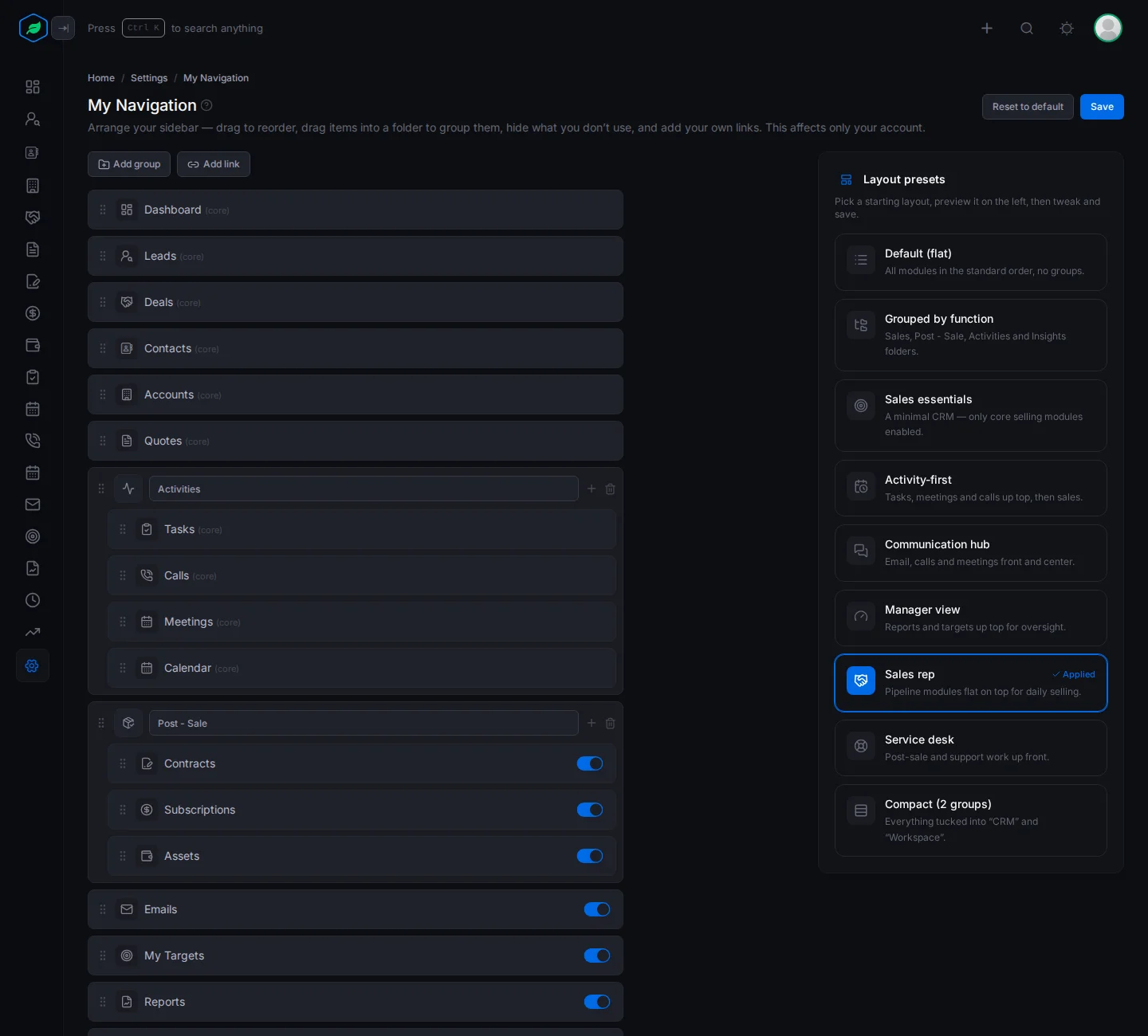Open the user avatar menu

pyautogui.click(x=1108, y=28)
